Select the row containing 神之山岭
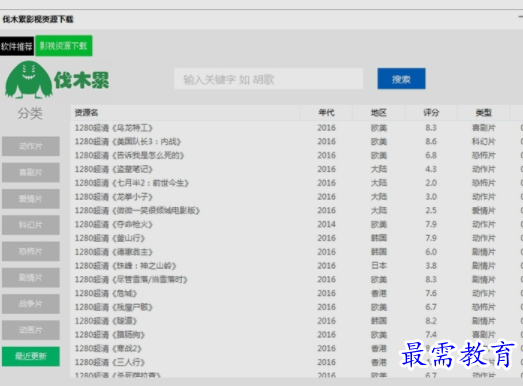The height and width of the screenshot is (386, 523). click(297, 266)
